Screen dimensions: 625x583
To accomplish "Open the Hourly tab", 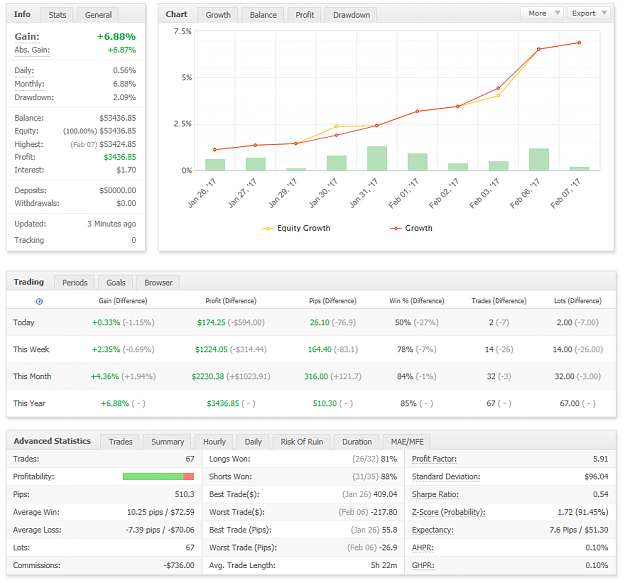I will 214,442.
